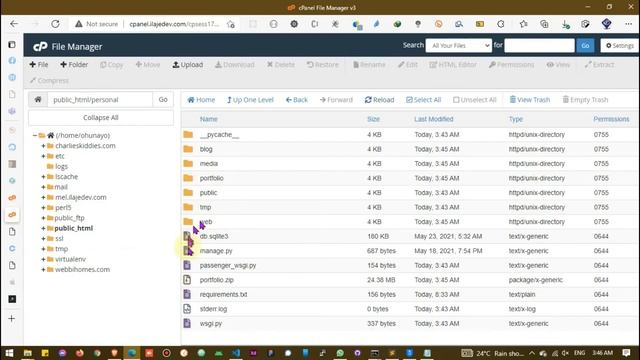The width and height of the screenshot is (640, 360).
Task: Select the stderr.log file icon
Action: [187, 309]
